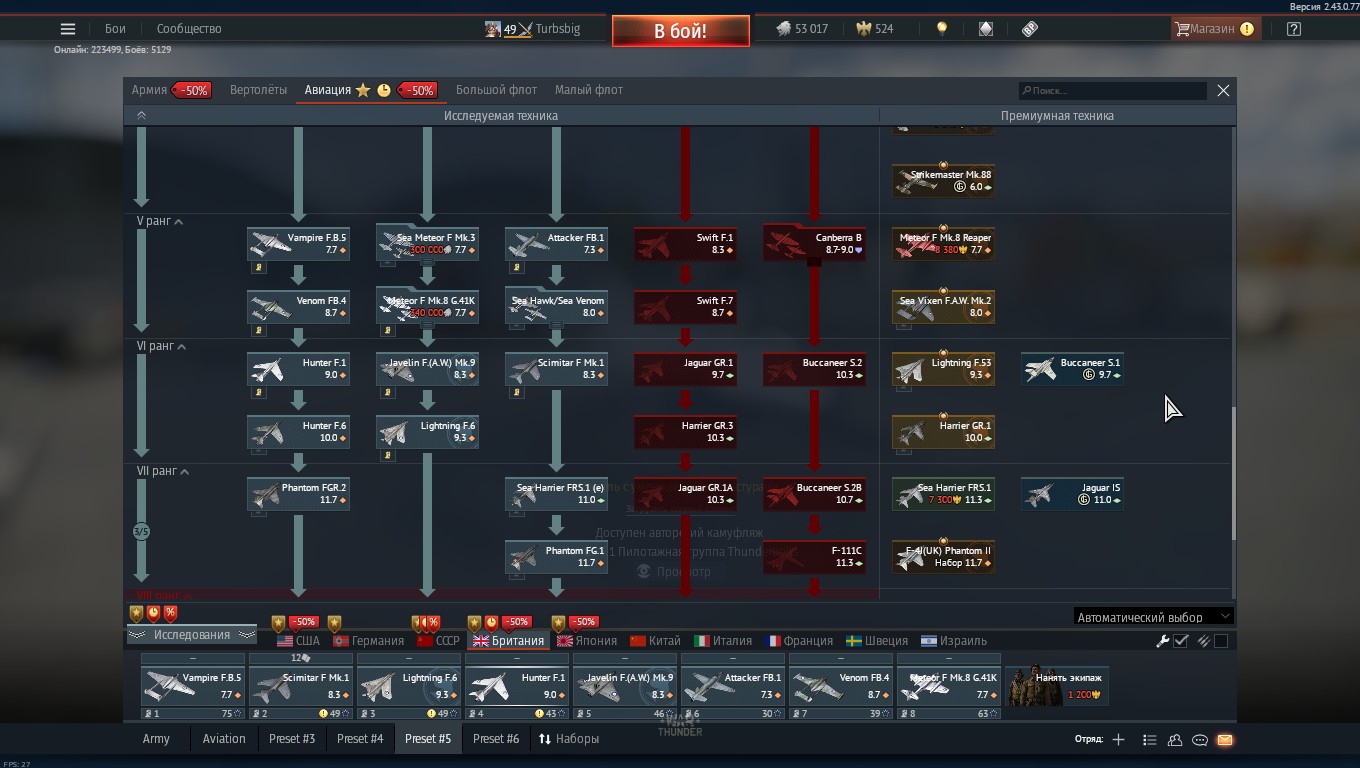Switch to the Вертолёты tab

(258, 90)
